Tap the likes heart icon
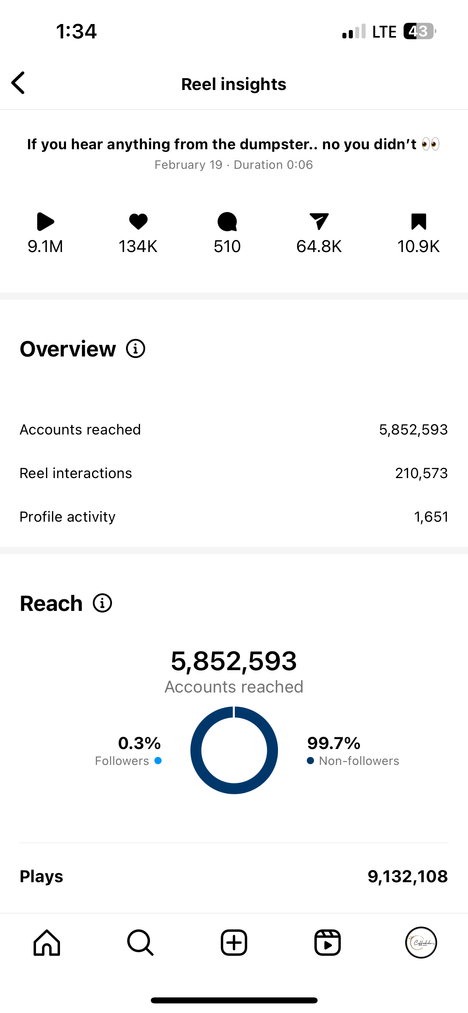The height and width of the screenshot is (1013, 468). 138,222
